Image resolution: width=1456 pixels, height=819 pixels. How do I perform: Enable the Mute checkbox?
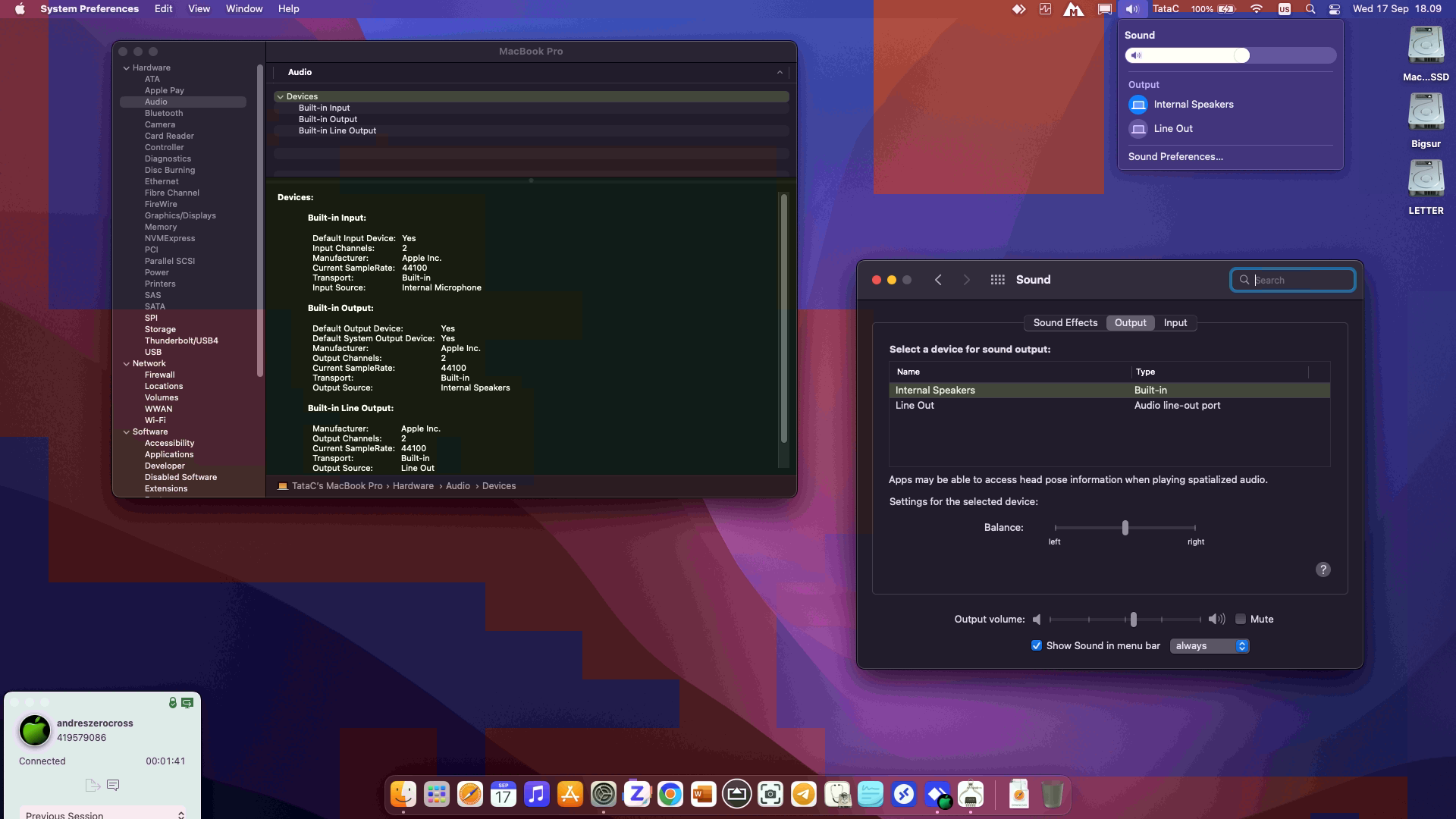(x=1241, y=619)
